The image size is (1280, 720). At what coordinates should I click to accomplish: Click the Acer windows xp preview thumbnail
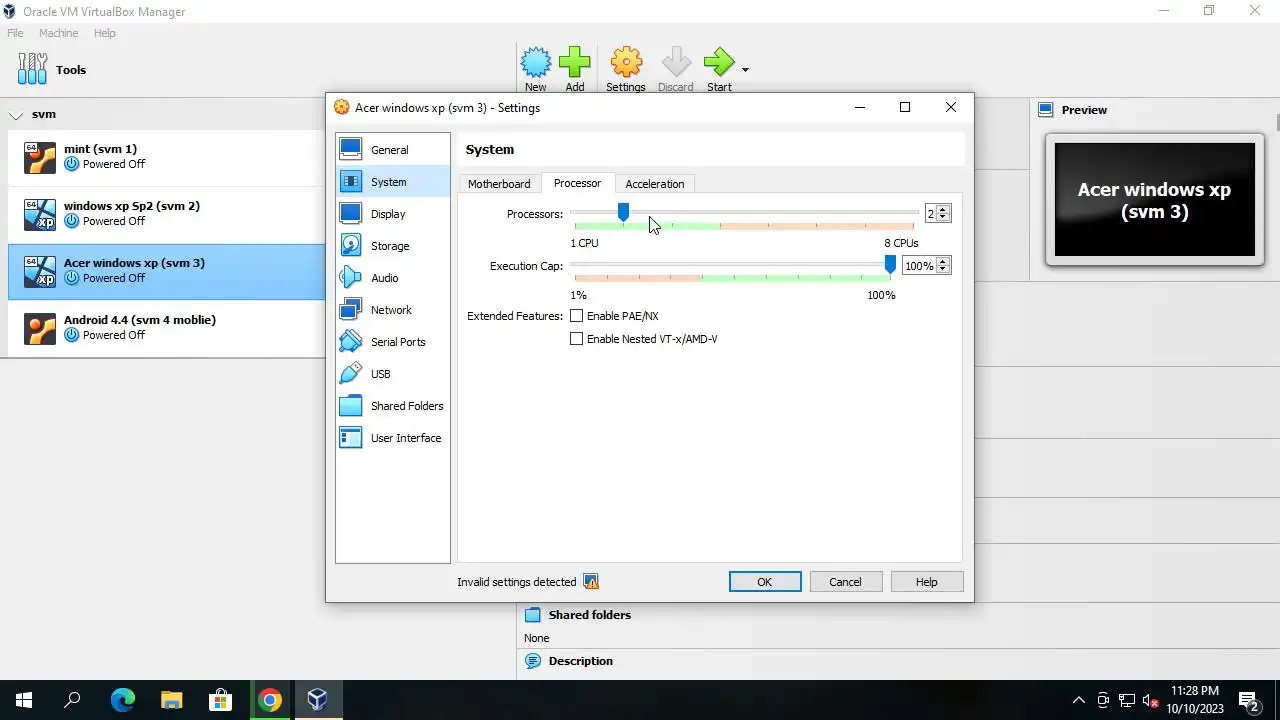click(1155, 200)
